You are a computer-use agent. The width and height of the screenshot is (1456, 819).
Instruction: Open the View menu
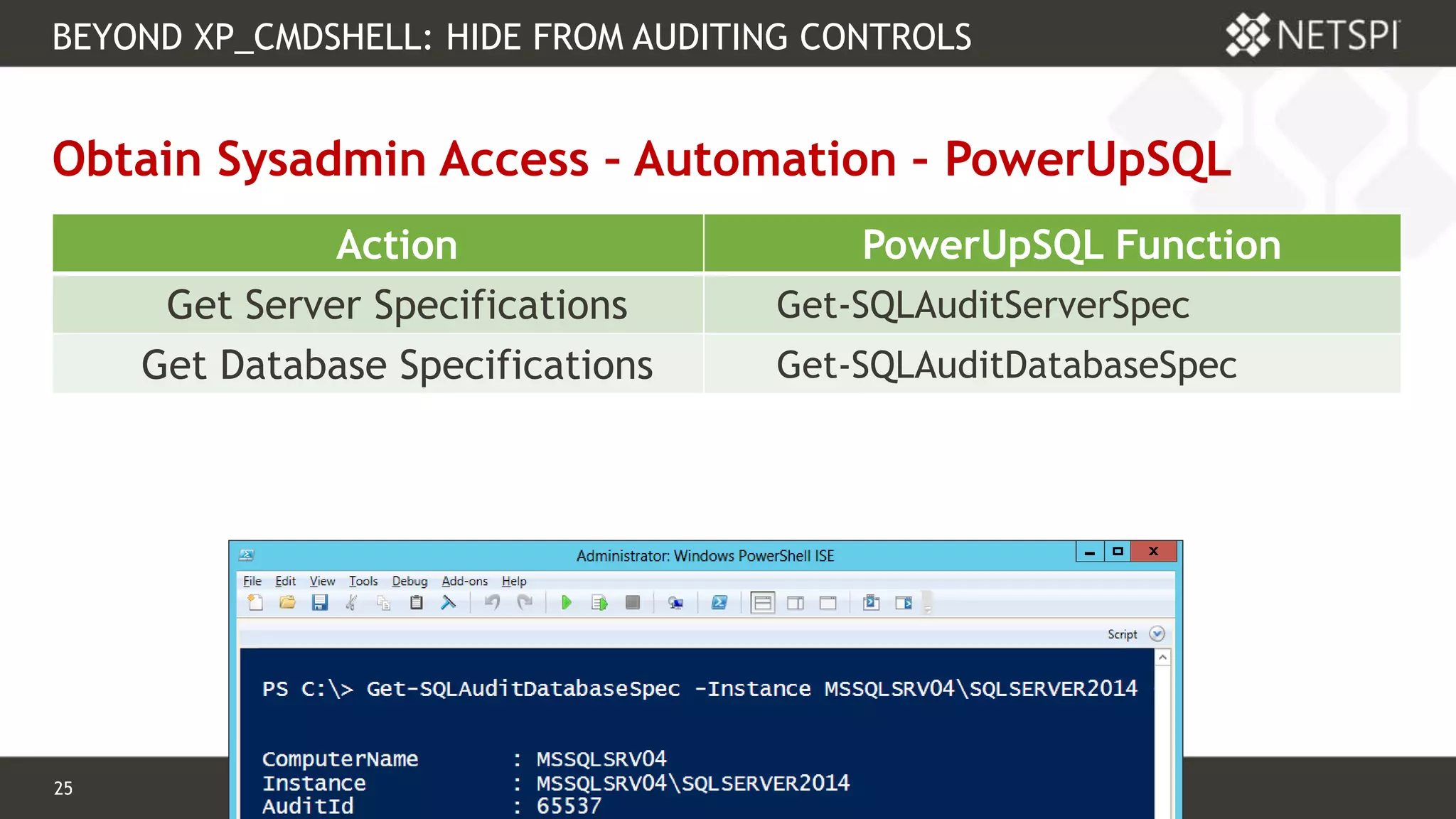pos(322,581)
